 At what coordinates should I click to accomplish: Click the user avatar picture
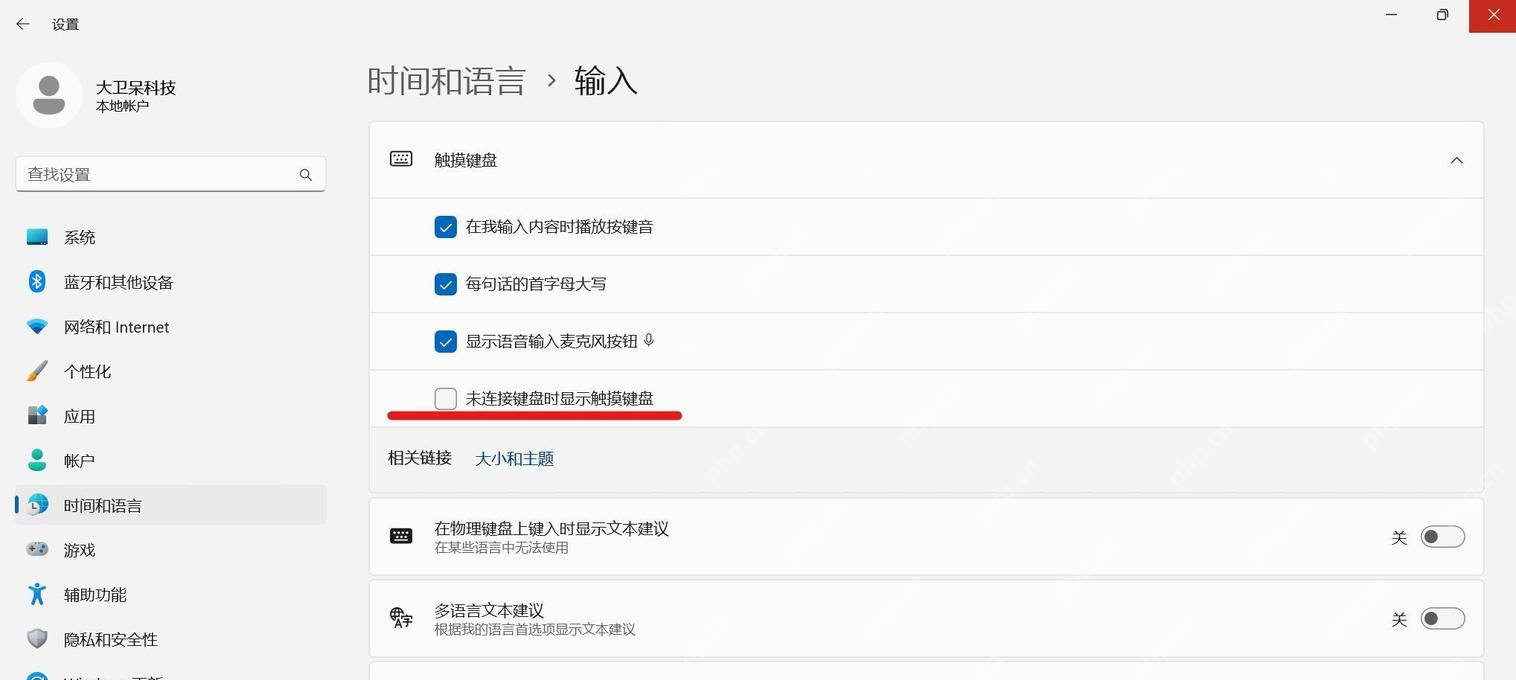49,95
